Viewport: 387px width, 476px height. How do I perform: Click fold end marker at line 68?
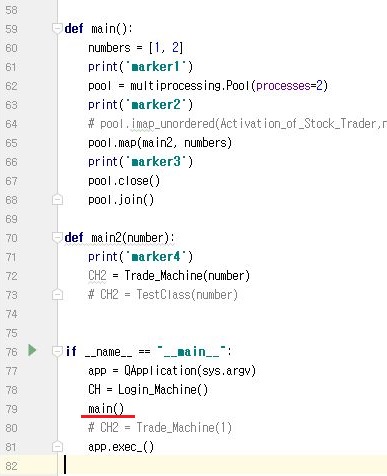(57, 200)
